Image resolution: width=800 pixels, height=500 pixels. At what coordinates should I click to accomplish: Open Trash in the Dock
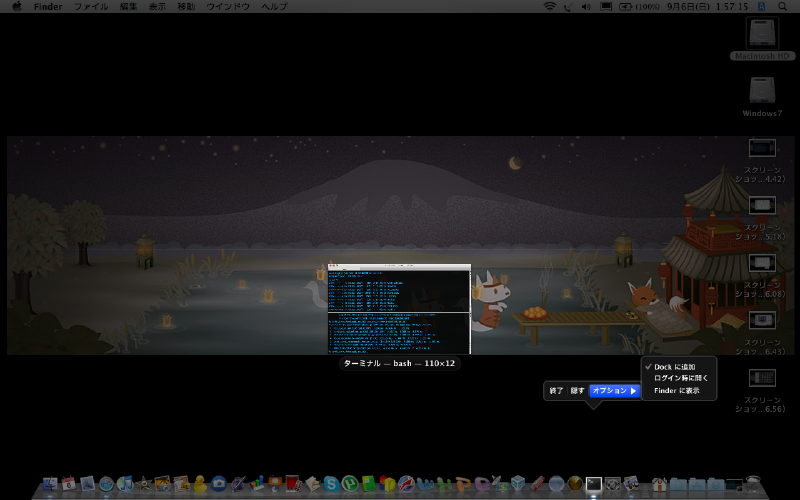[753, 483]
